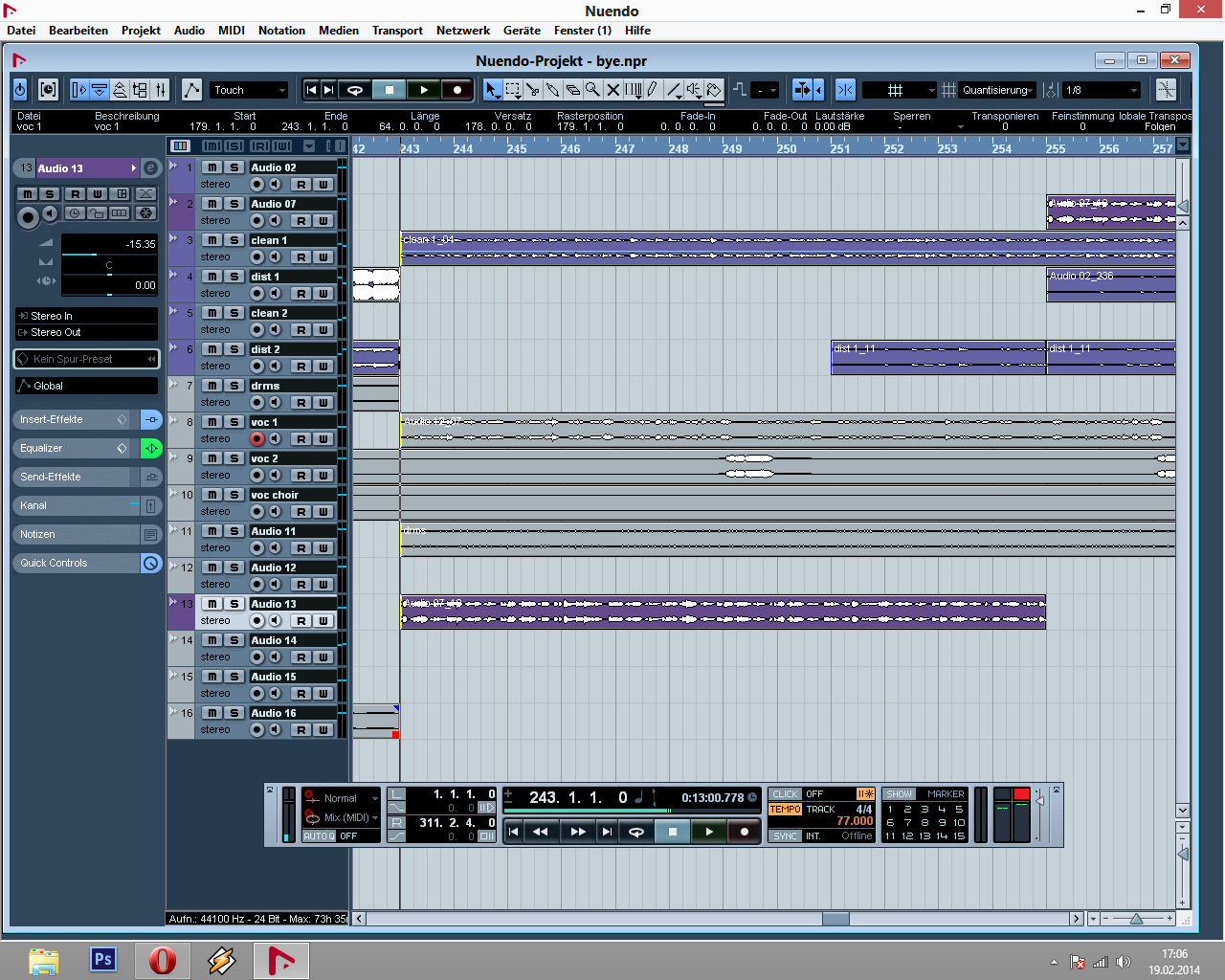Activate the Zoom magnifier tool
The height and width of the screenshot is (980, 1225).
pyautogui.click(x=593, y=90)
